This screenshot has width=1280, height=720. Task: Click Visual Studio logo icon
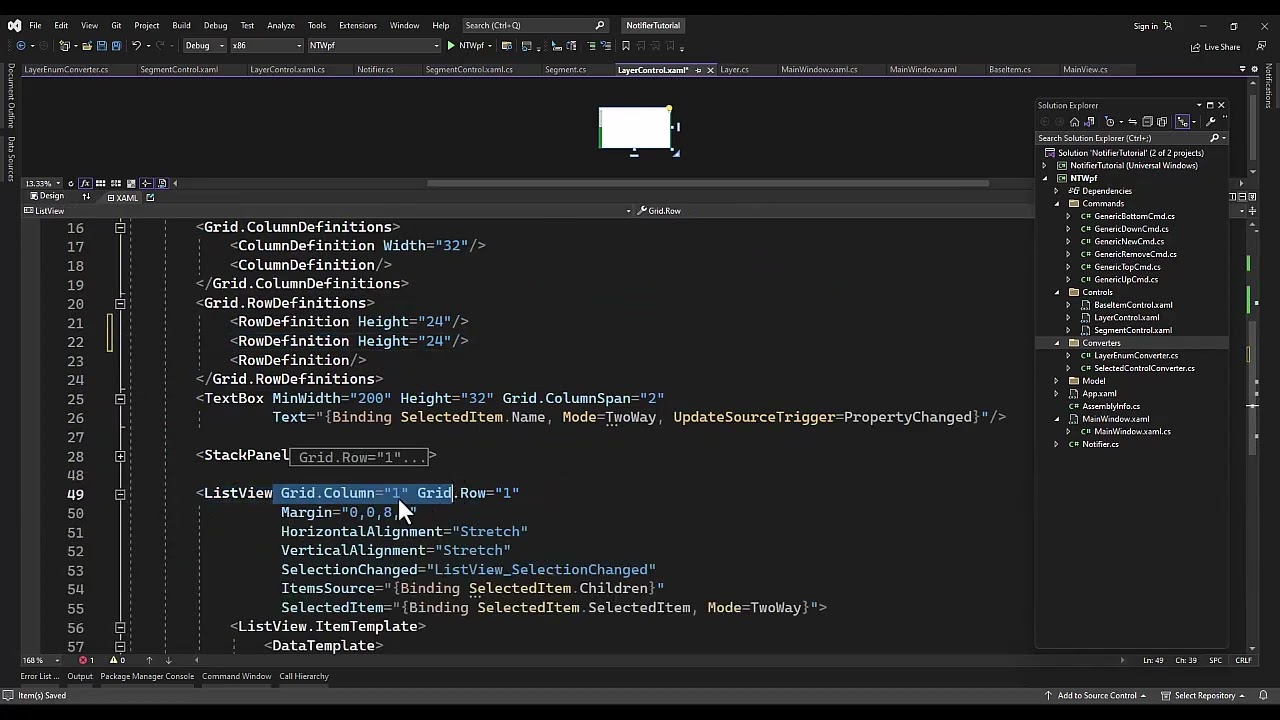tap(15, 25)
